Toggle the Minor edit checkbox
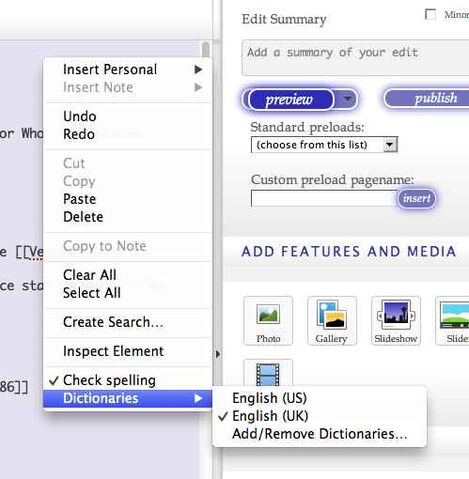 430,15
